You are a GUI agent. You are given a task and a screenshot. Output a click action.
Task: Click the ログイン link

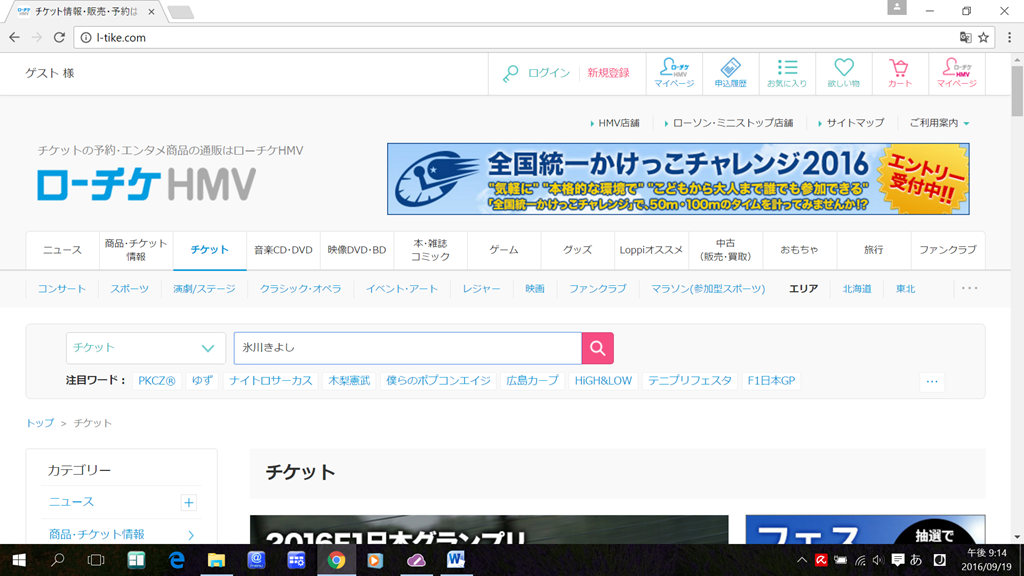(549, 73)
